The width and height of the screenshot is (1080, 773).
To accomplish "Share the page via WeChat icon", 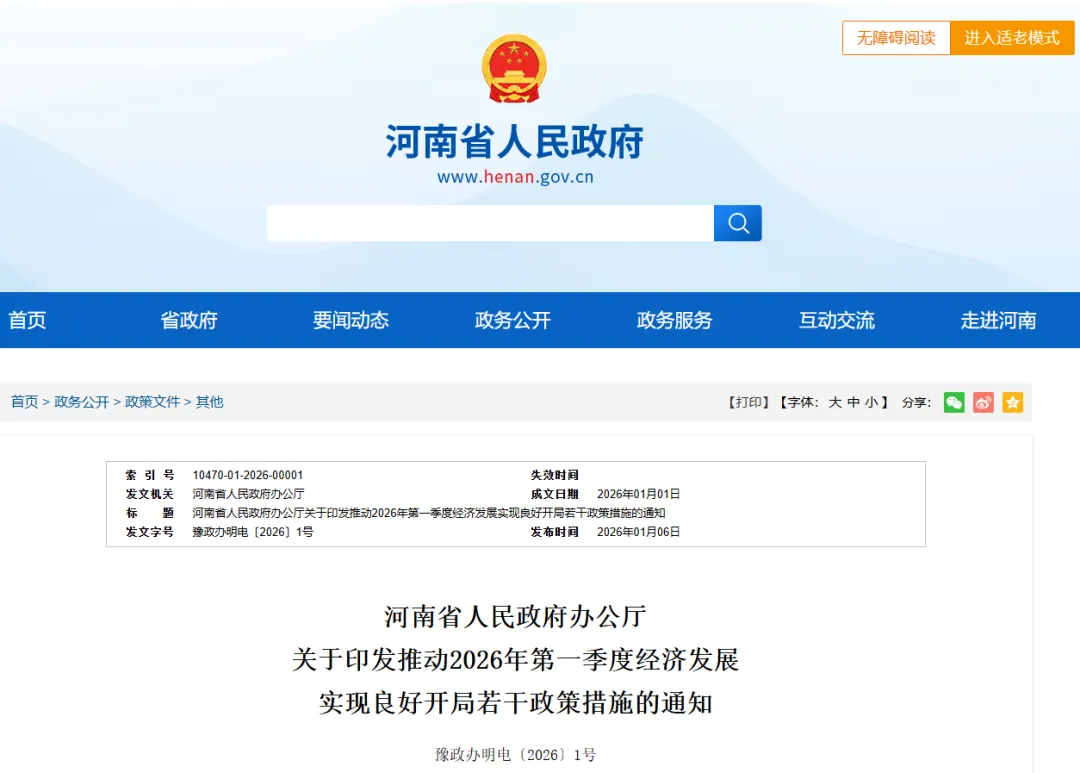I will (953, 402).
